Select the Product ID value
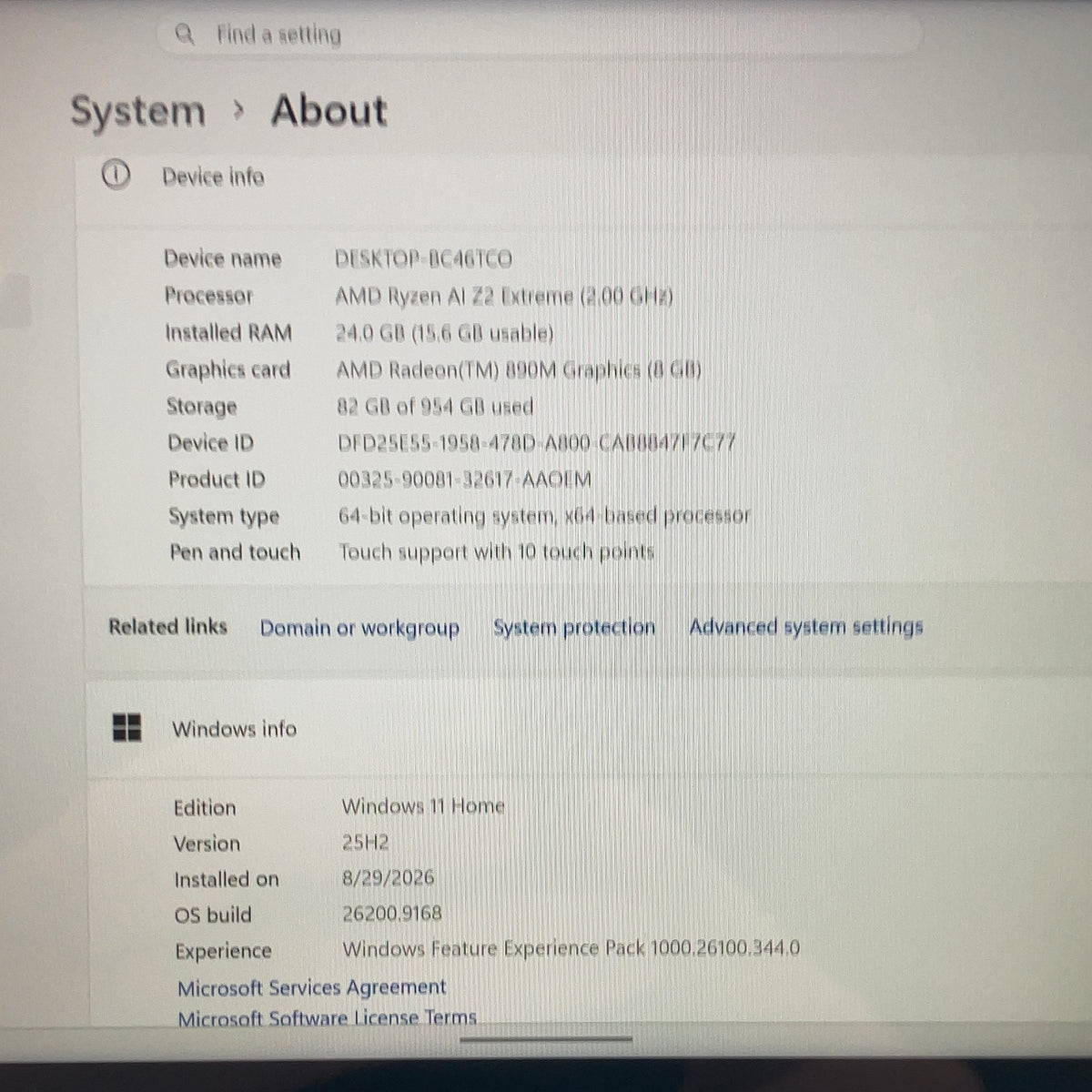Image resolution: width=1092 pixels, height=1092 pixels. point(464,480)
